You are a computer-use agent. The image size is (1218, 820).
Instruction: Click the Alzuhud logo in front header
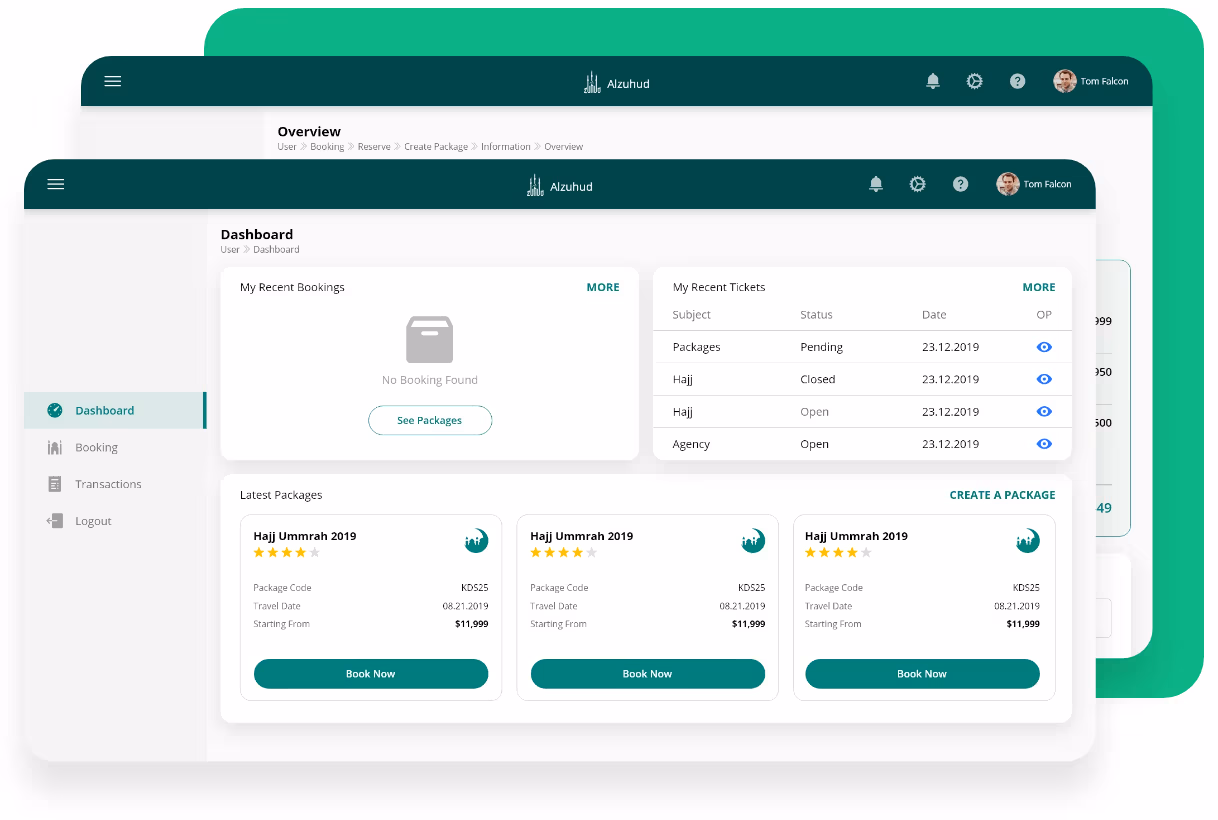click(560, 185)
